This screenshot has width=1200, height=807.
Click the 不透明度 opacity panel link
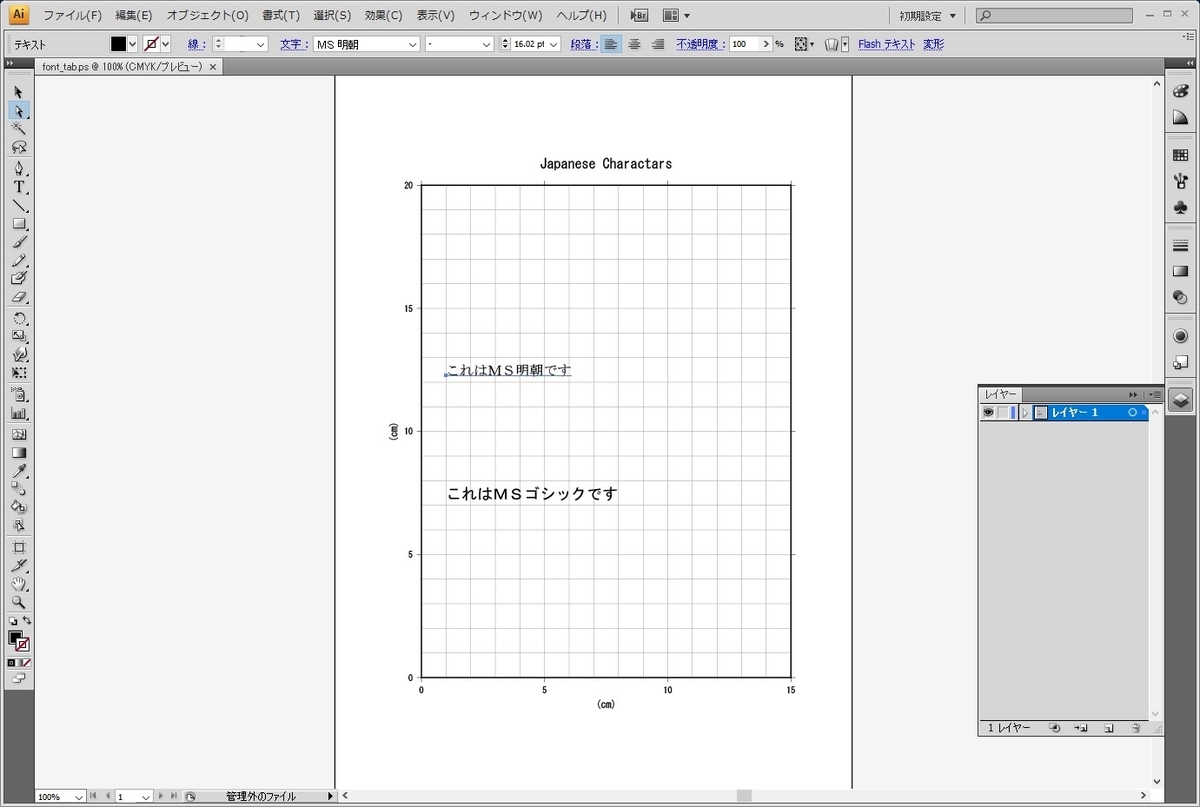point(700,44)
